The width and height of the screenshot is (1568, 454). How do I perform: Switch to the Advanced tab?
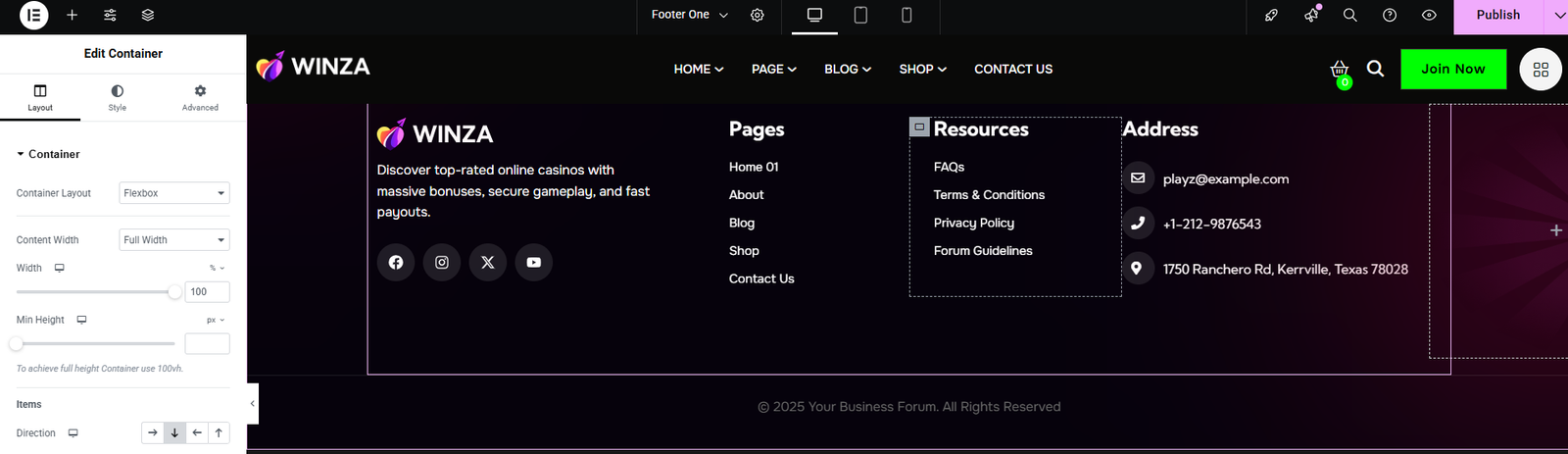click(200, 97)
